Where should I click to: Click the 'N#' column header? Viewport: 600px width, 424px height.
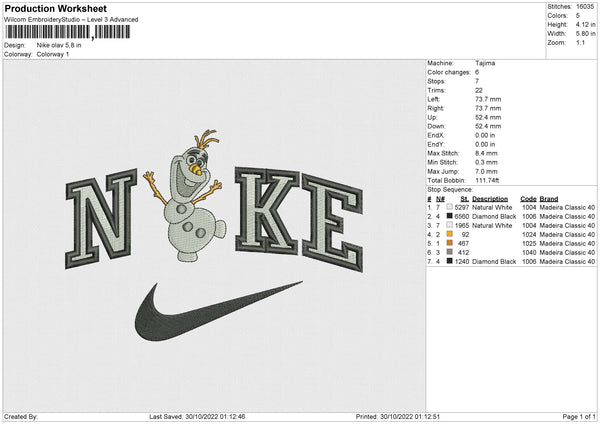[x=440, y=199]
